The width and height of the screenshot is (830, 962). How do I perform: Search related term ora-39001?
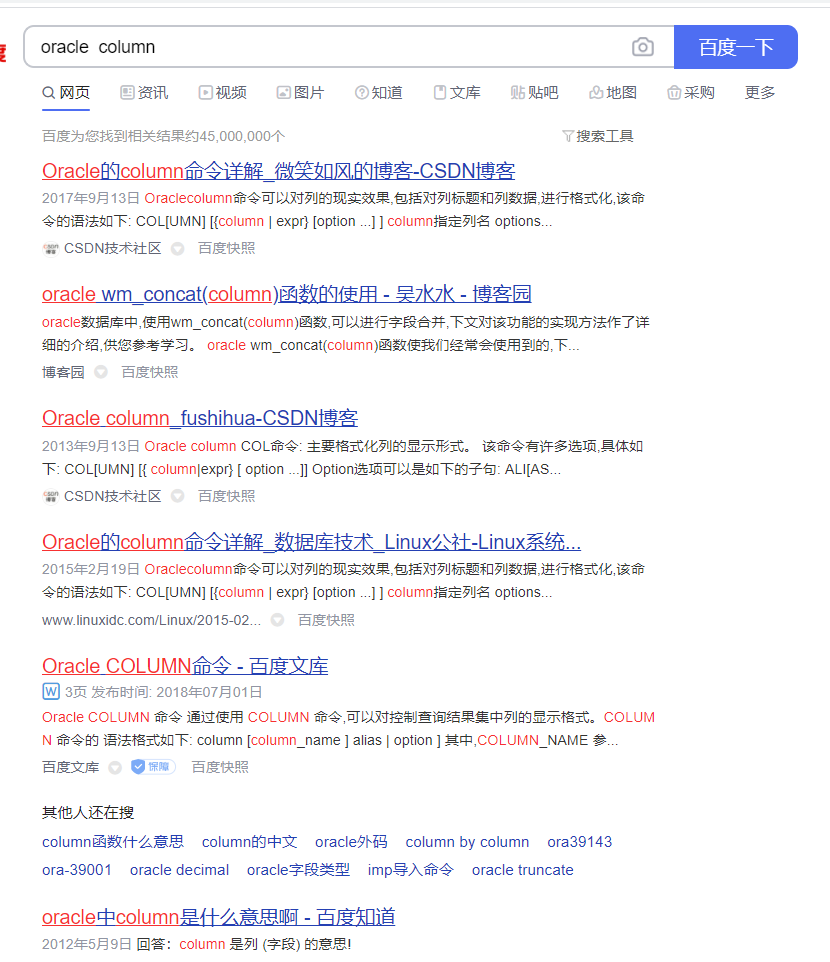tap(77, 870)
